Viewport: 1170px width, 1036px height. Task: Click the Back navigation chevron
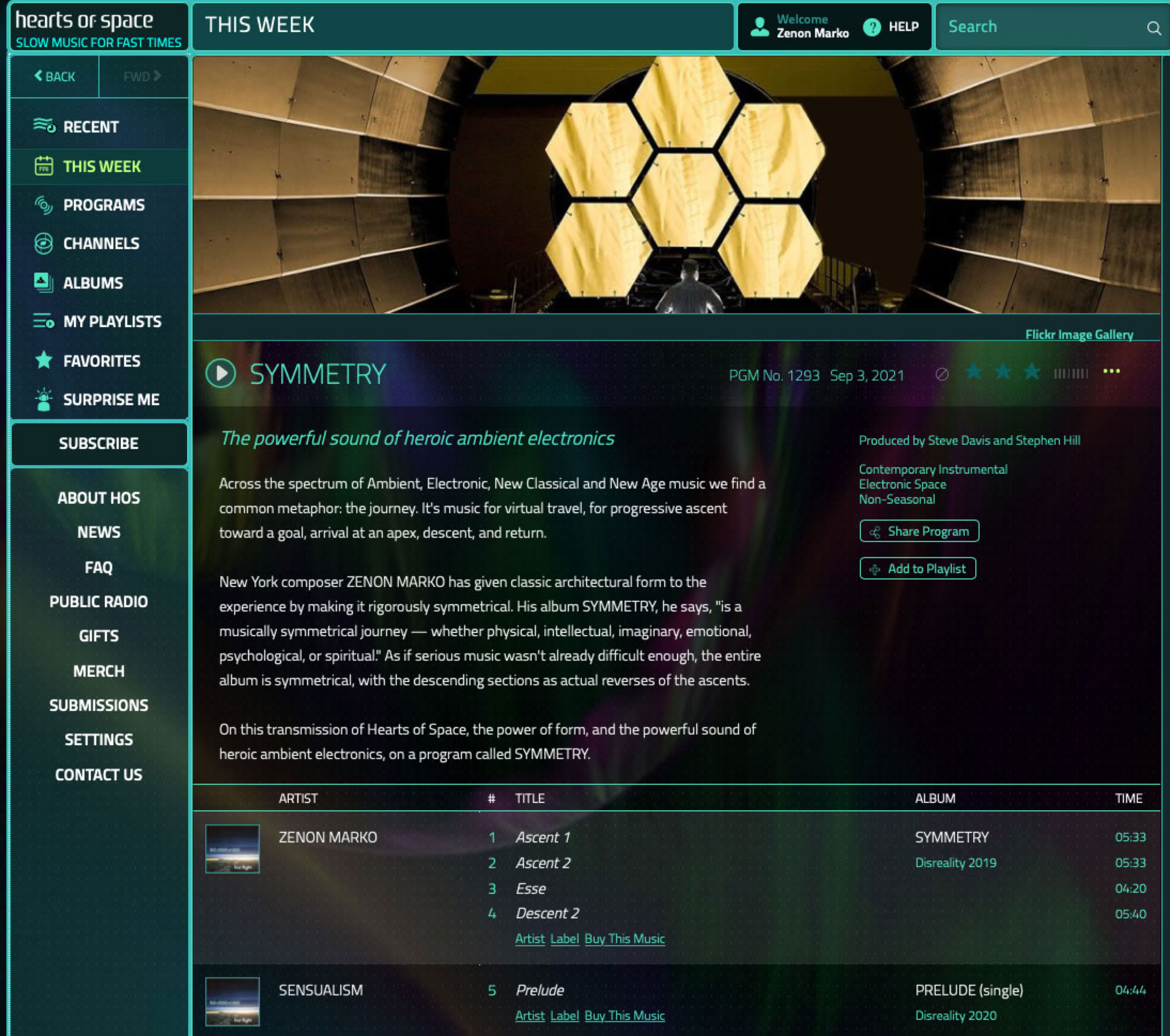(39, 75)
